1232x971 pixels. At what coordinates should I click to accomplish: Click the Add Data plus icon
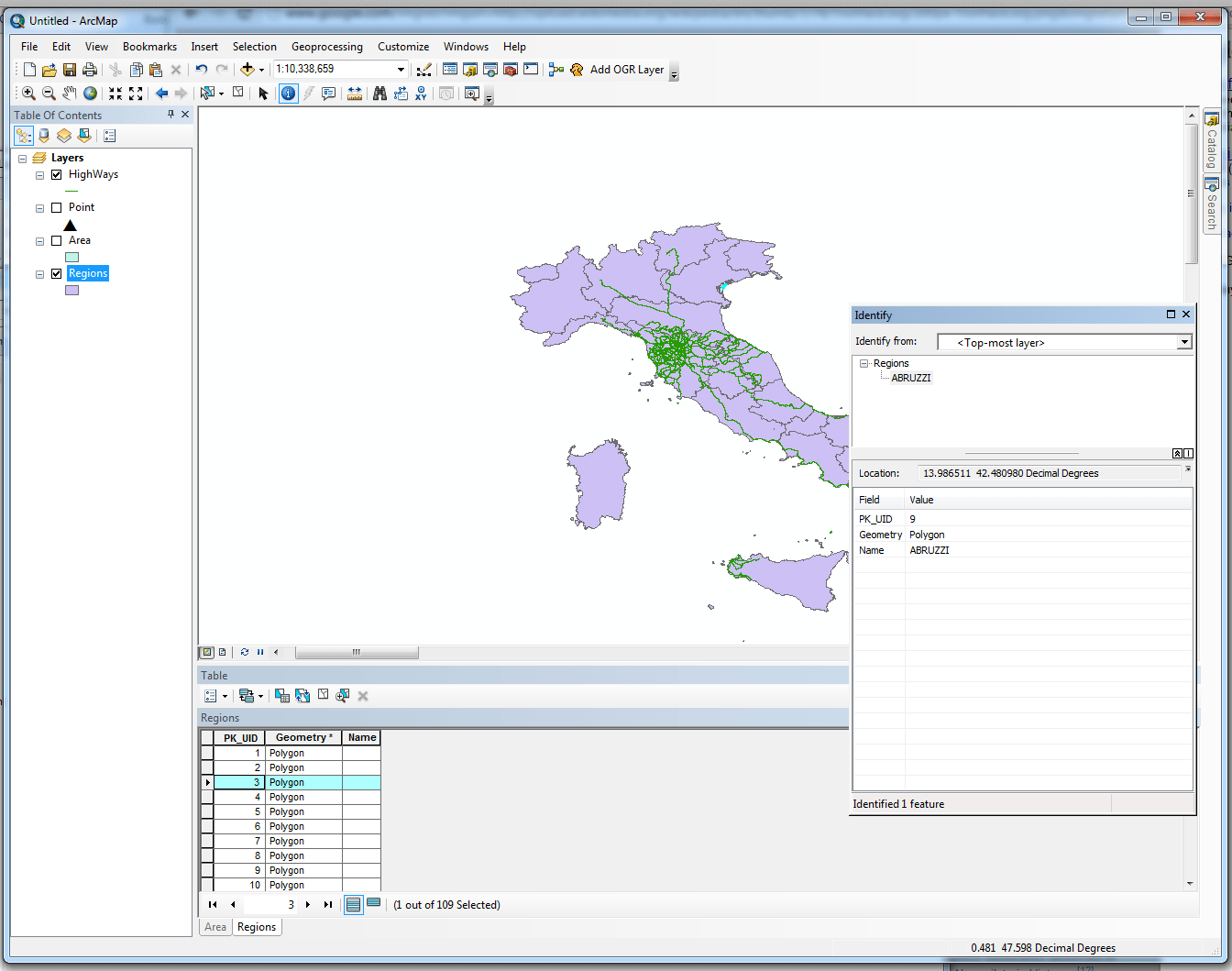247,70
